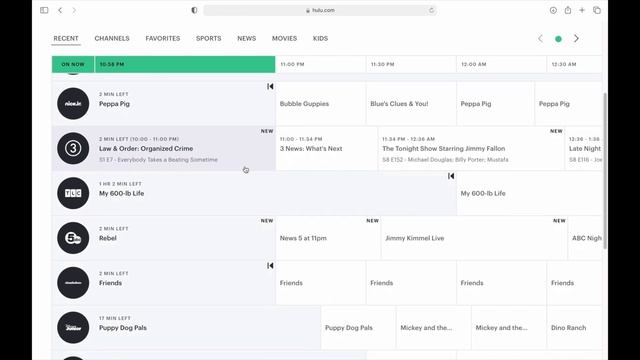This screenshot has width=640, height=360.
Task: Select The Tonight Show Starring Jimmy Fallon
Action: click(x=471, y=149)
